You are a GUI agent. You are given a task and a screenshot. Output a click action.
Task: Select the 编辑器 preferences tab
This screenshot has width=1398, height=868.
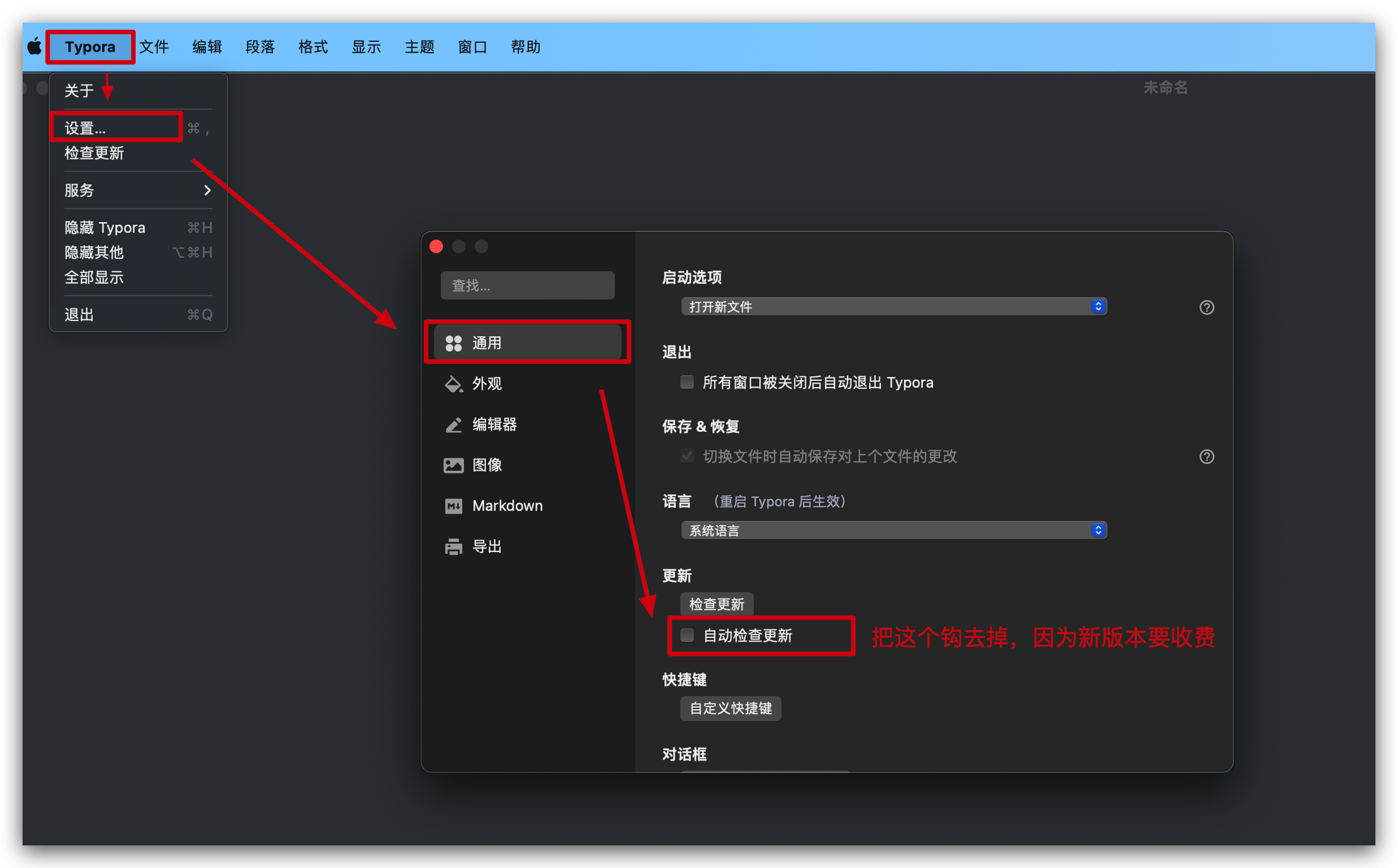(x=527, y=424)
